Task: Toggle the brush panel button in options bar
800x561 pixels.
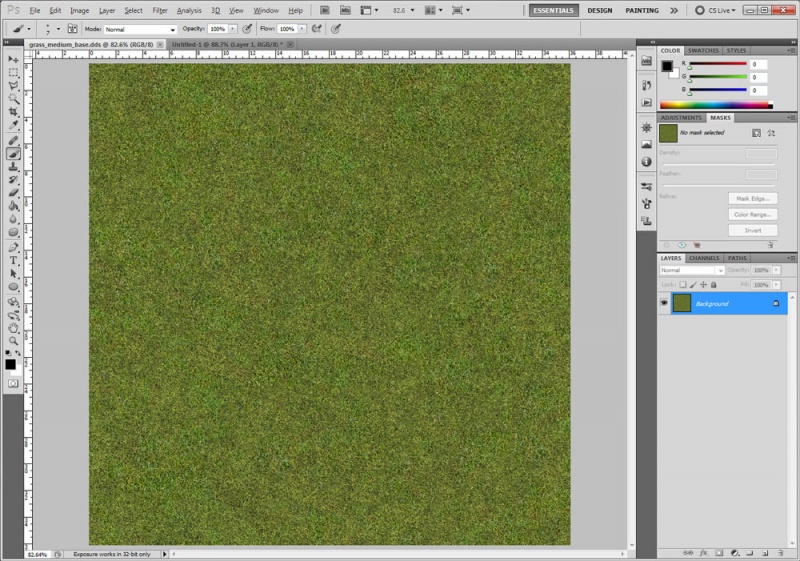Action: tap(72, 29)
